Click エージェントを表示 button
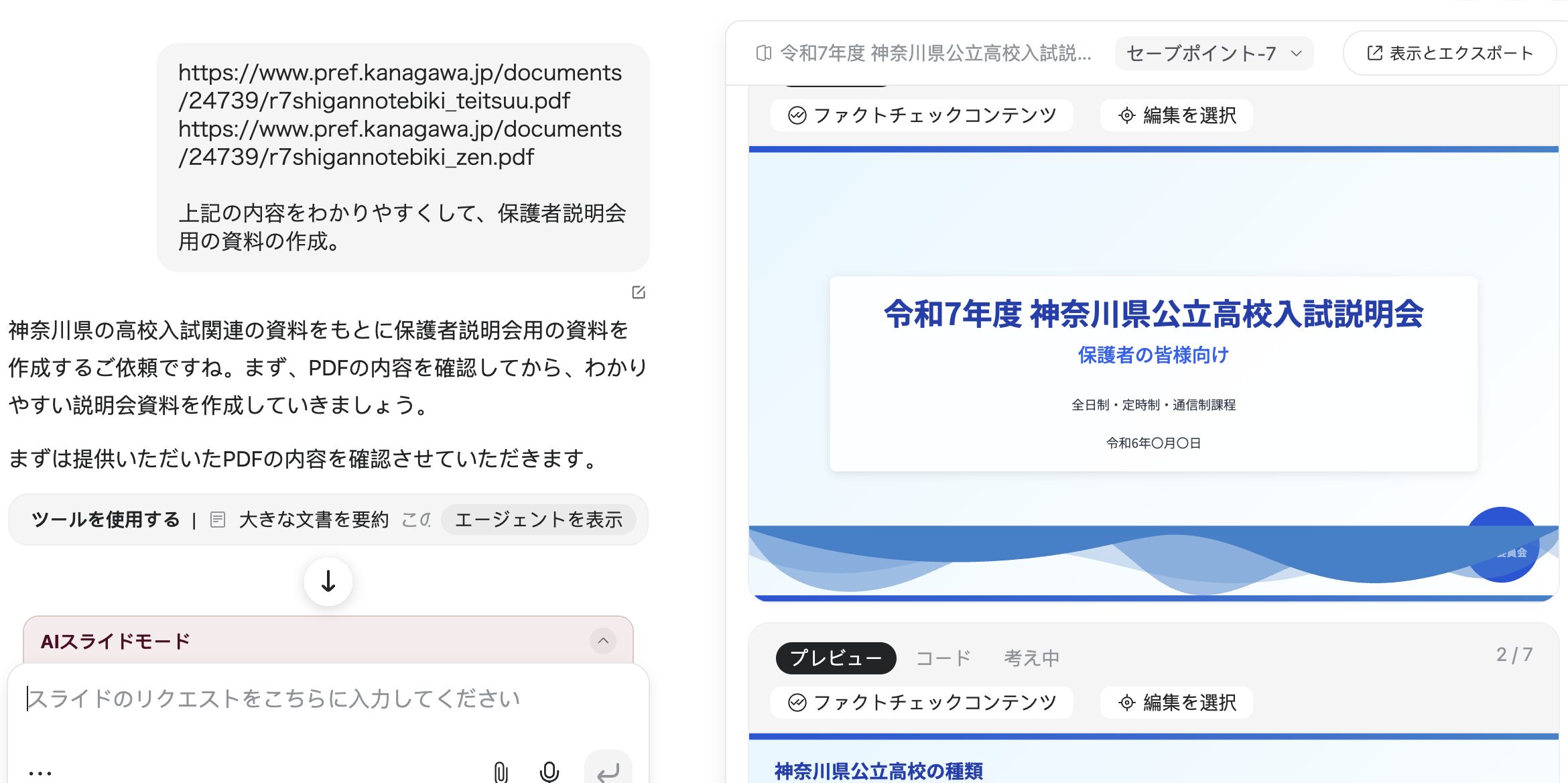The width and height of the screenshot is (1568, 783). pos(538,520)
